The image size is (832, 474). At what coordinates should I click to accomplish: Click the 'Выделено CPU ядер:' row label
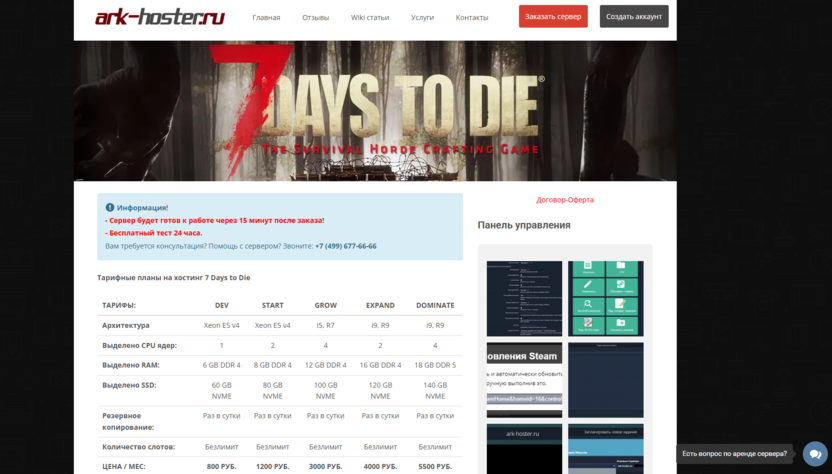coord(140,346)
